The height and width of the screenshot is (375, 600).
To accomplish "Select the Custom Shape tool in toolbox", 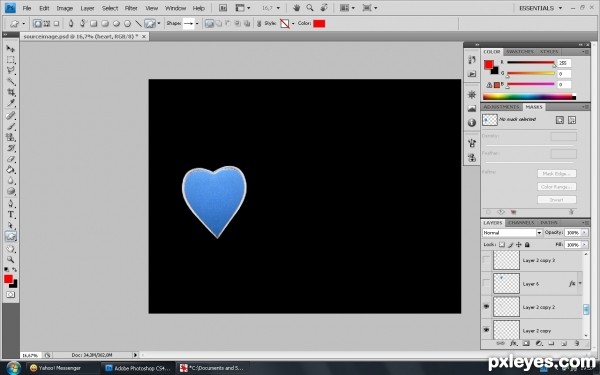I will (x=11, y=236).
